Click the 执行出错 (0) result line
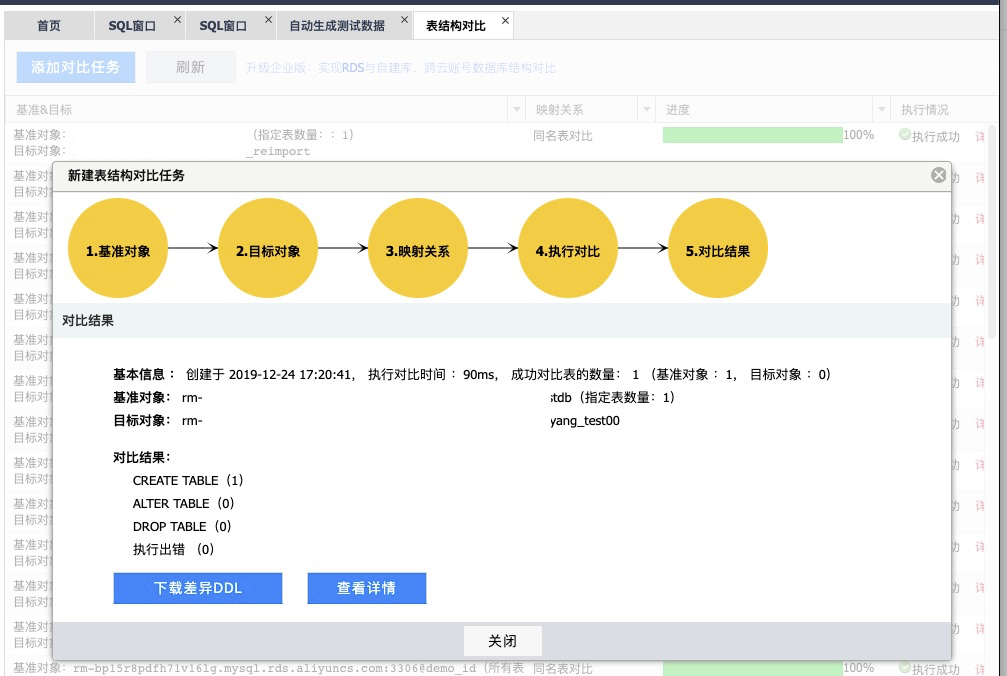1007x676 pixels. (173, 550)
